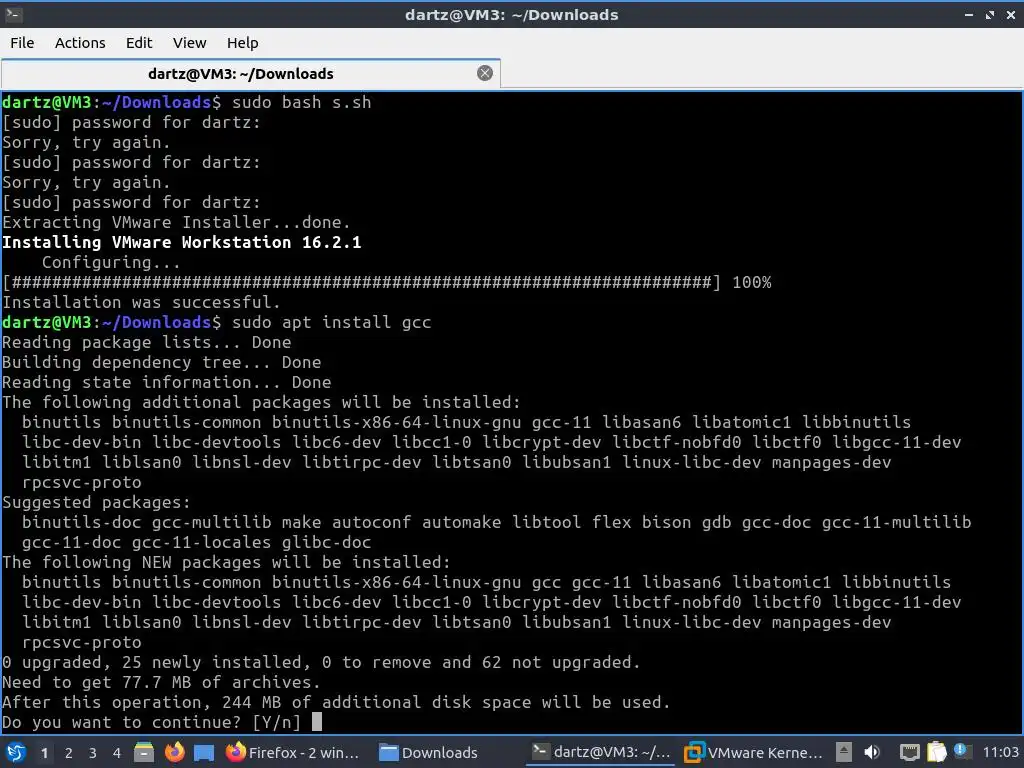Open the Actions menu
This screenshot has width=1024, height=768.
point(80,43)
